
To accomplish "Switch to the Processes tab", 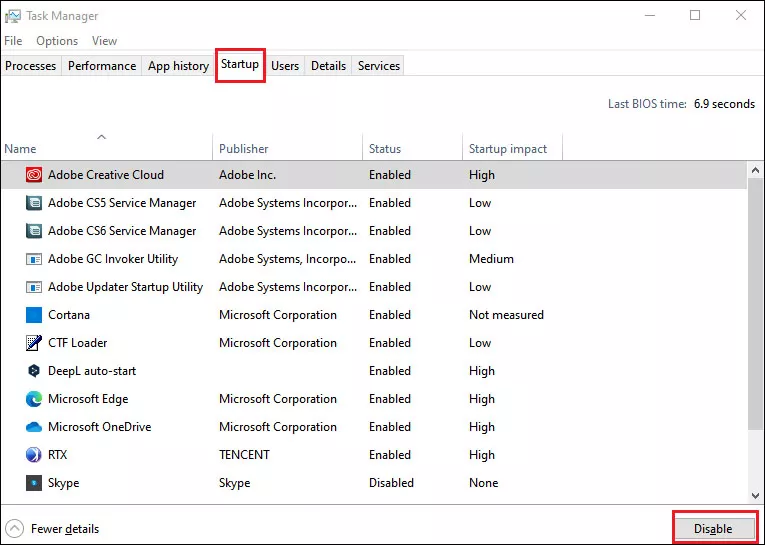I will coord(31,66).
